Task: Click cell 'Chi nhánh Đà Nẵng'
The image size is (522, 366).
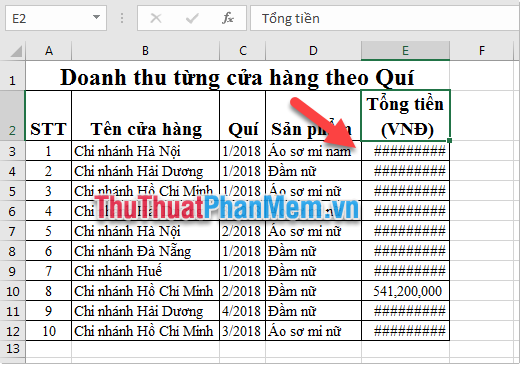Action: (x=145, y=251)
